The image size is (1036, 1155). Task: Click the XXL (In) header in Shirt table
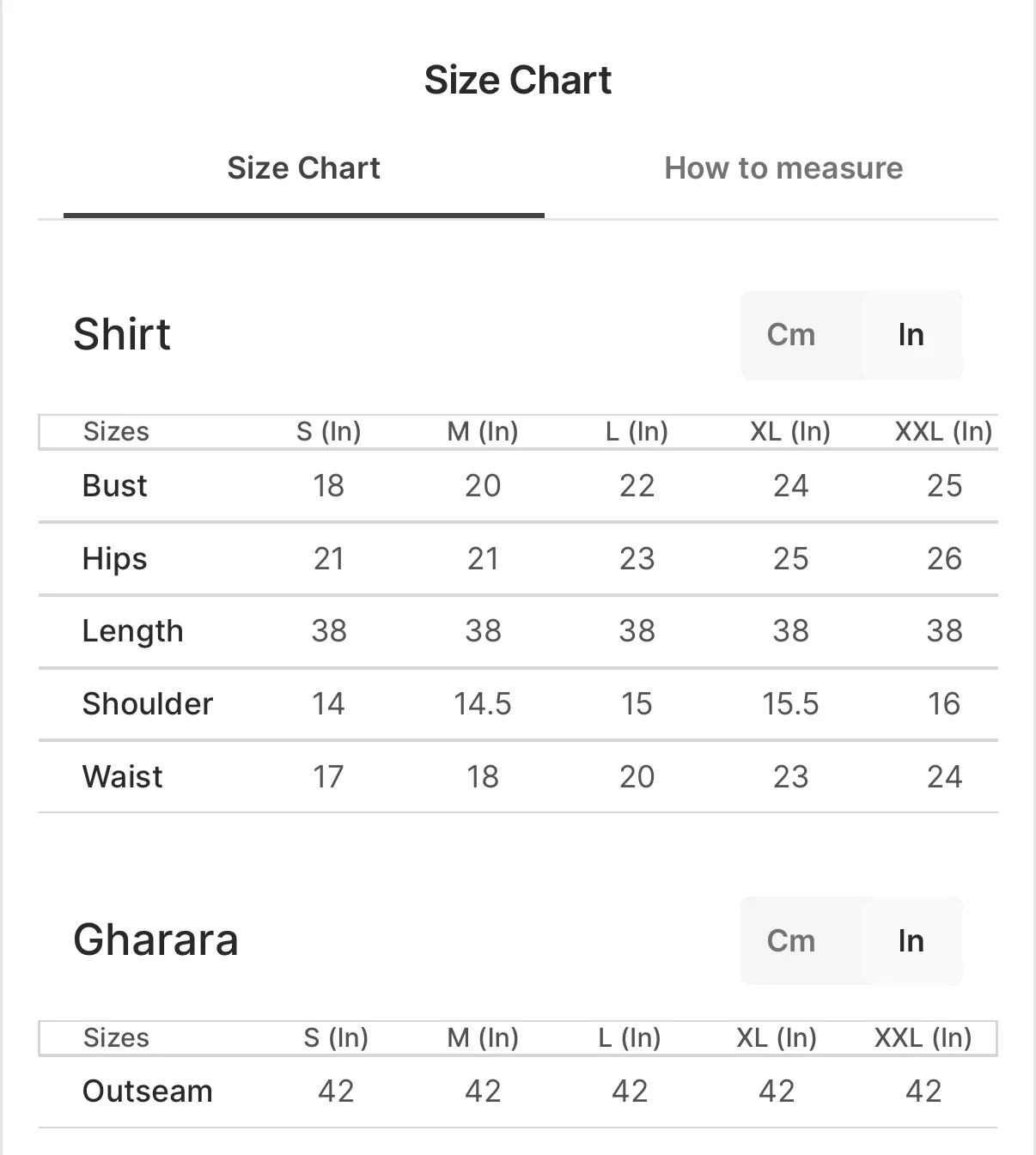[943, 431]
